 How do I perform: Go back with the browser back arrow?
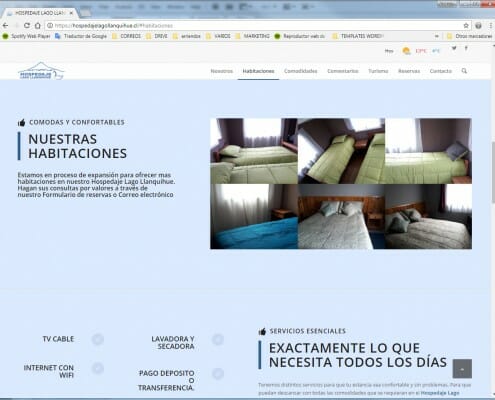click(x=5, y=25)
